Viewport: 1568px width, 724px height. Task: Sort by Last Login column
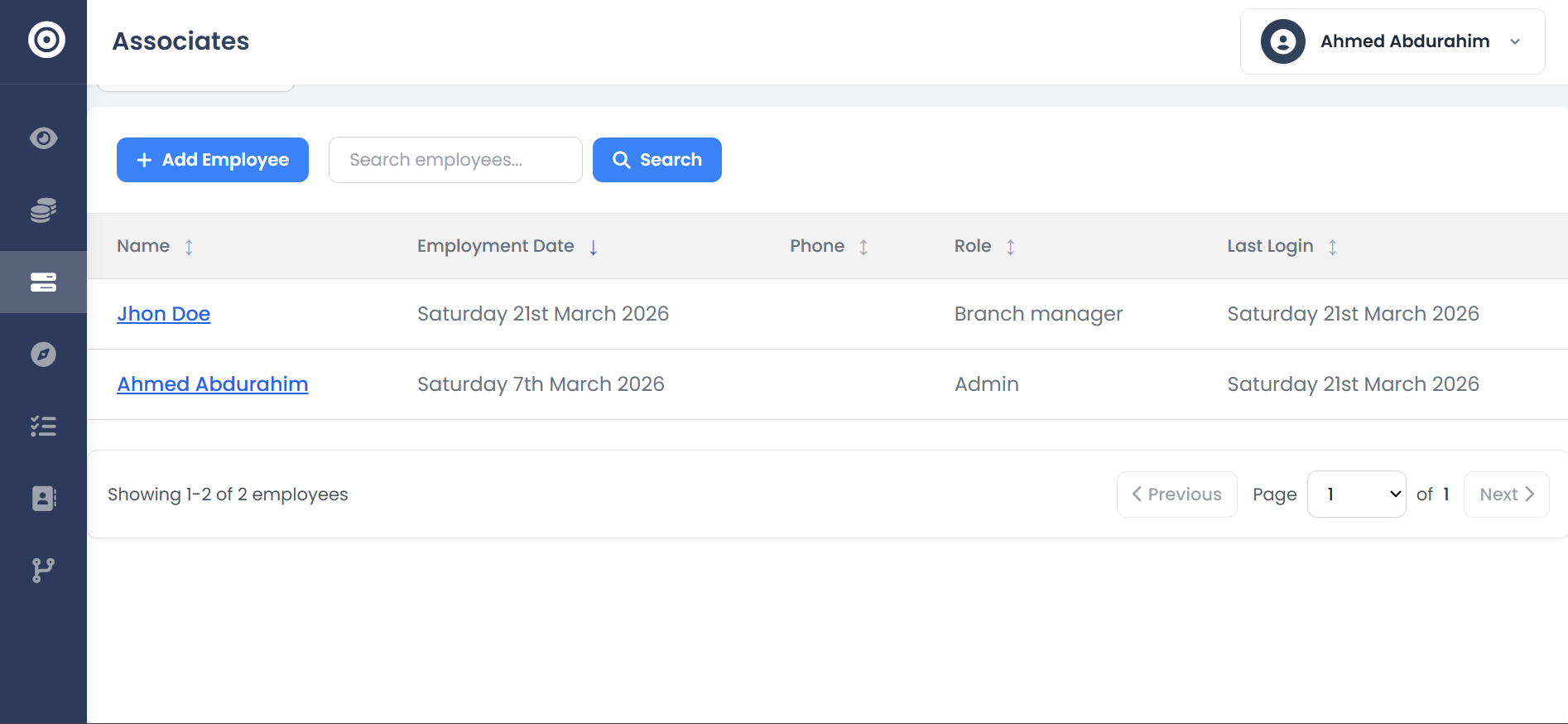pyautogui.click(x=1332, y=247)
